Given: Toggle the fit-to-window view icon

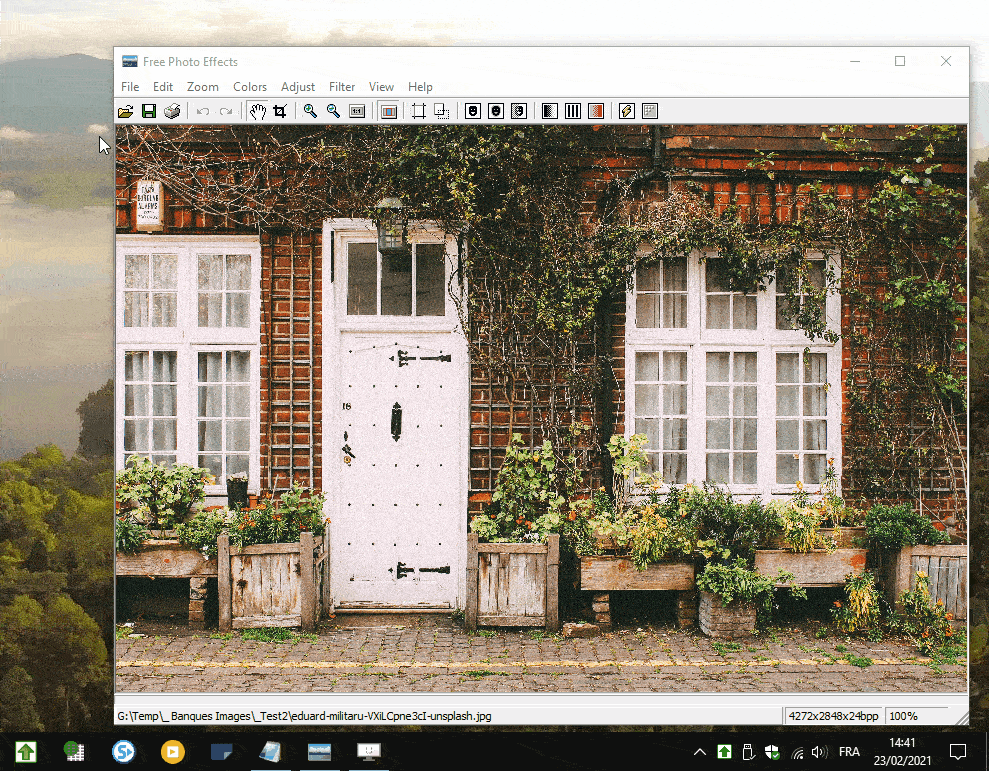Looking at the screenshot, I should pyautogui.click(x=389, y=112).
